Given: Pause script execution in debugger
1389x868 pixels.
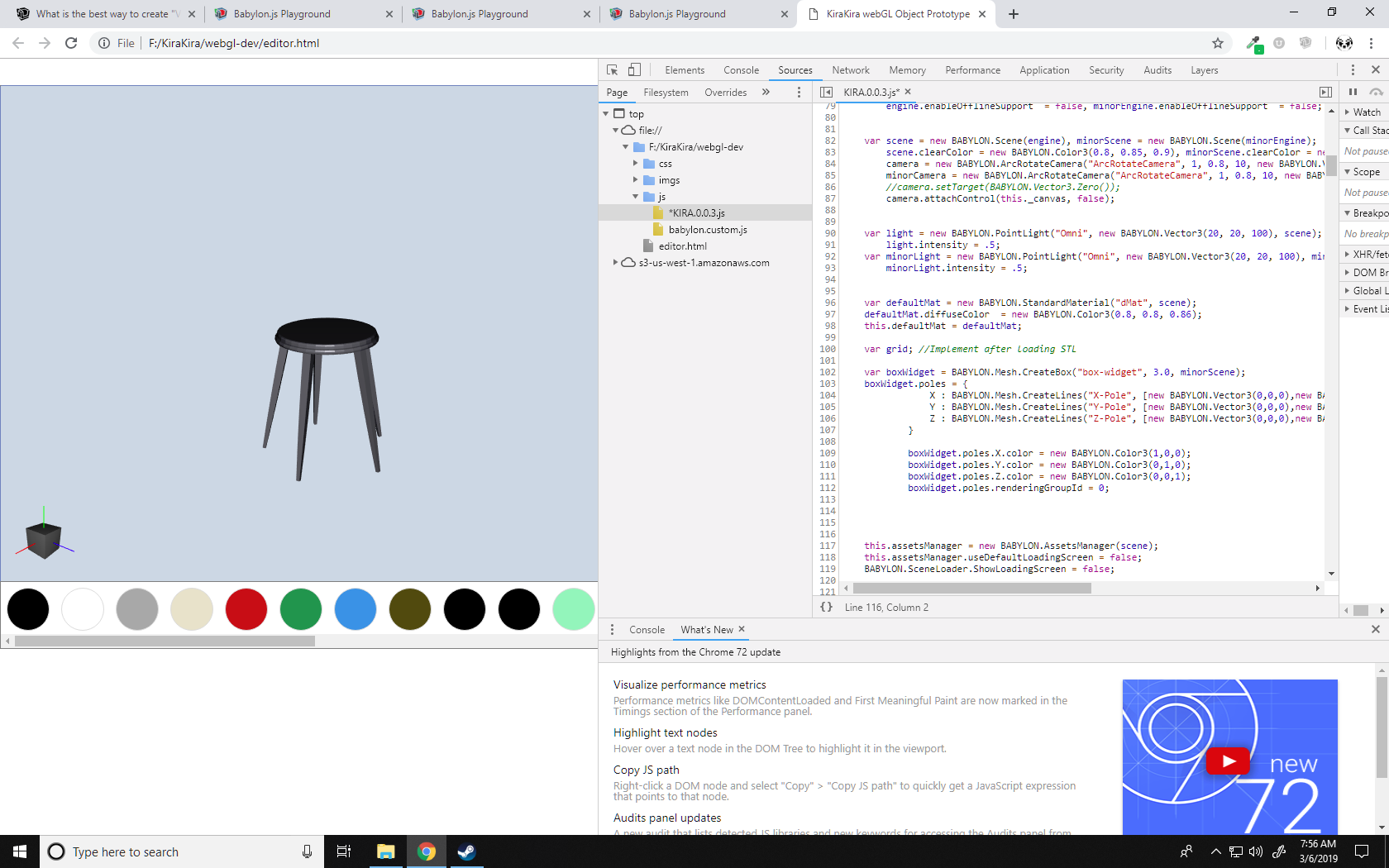Looking at the screenshot, I should point(1353,92).
